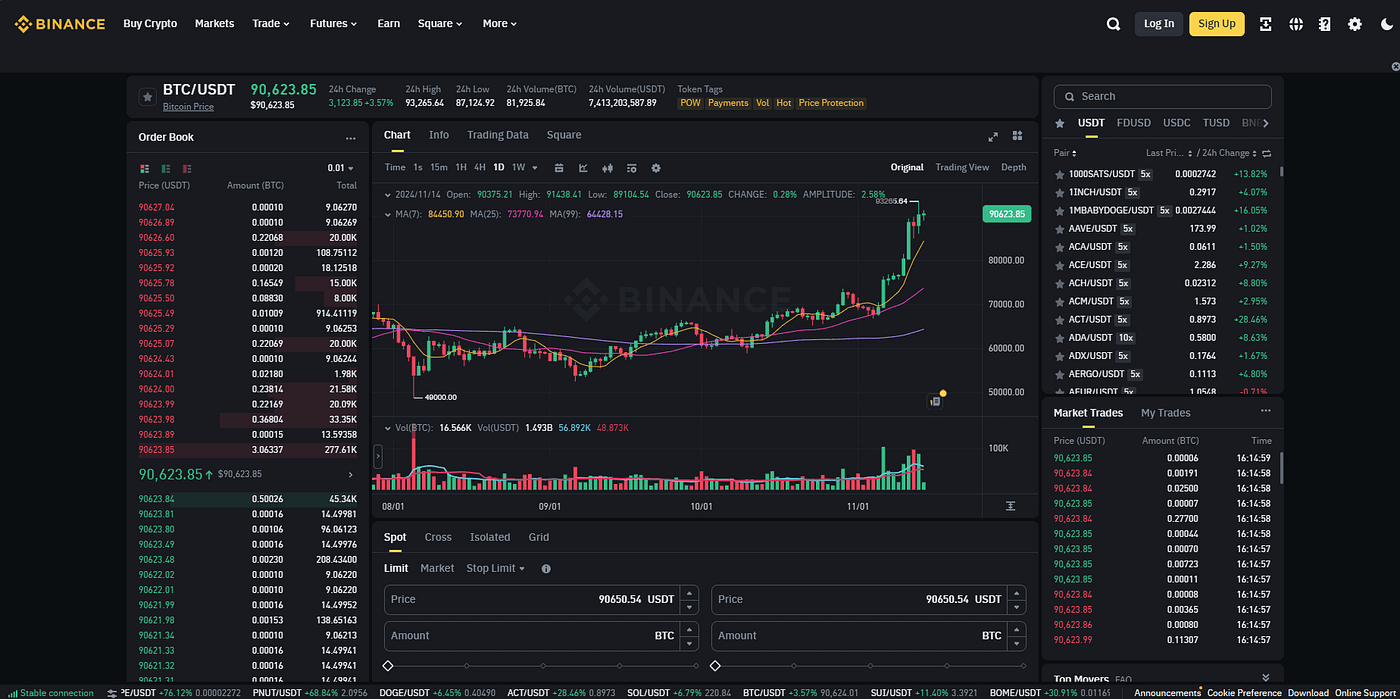Viewport: 1400px width, 699px height.
Task: Switch chart to Depth view
Action: pyautogui.click(x=1013, y=168)
